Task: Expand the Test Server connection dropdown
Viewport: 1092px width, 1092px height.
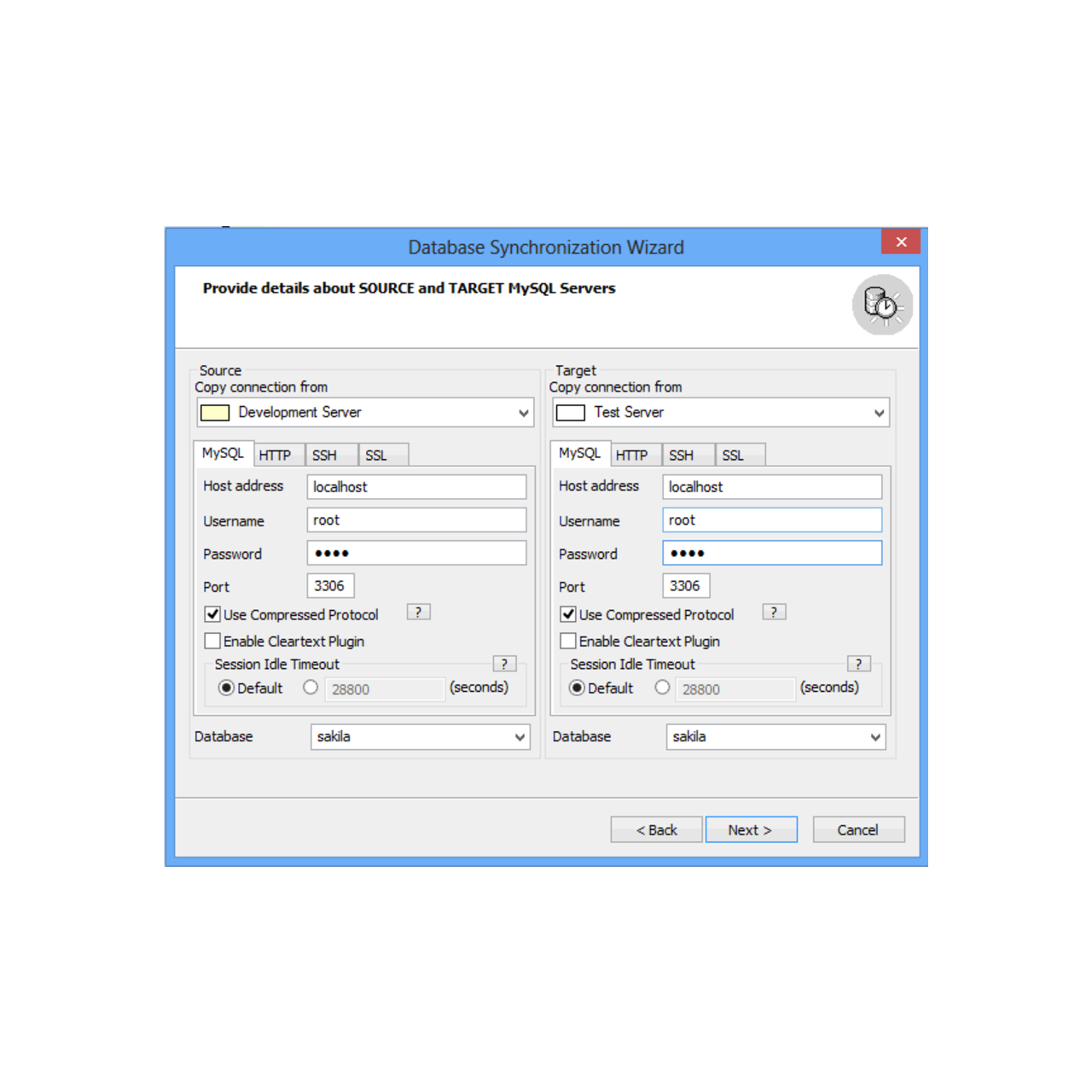Action: [x=879, y=412]
